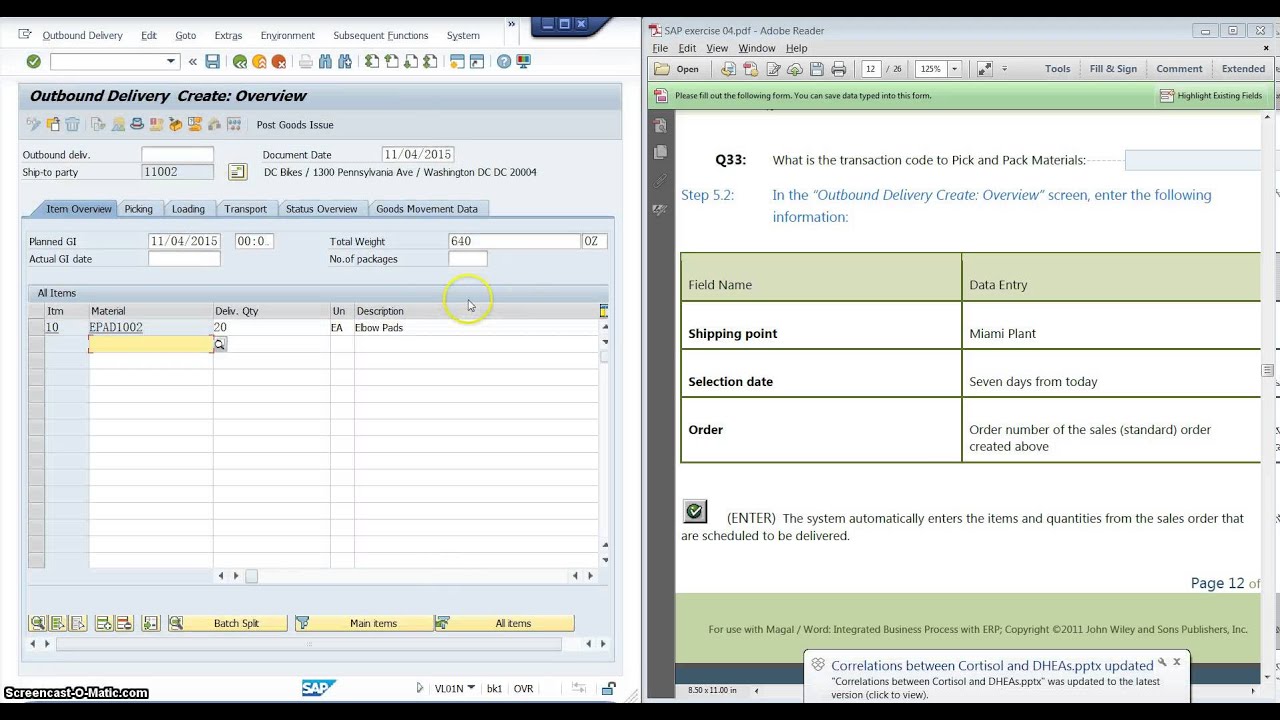Click the Adobe Reader vertical scrollbar thumb
The height and width of the screenshot is (720, 1280).
[1267, 371]
